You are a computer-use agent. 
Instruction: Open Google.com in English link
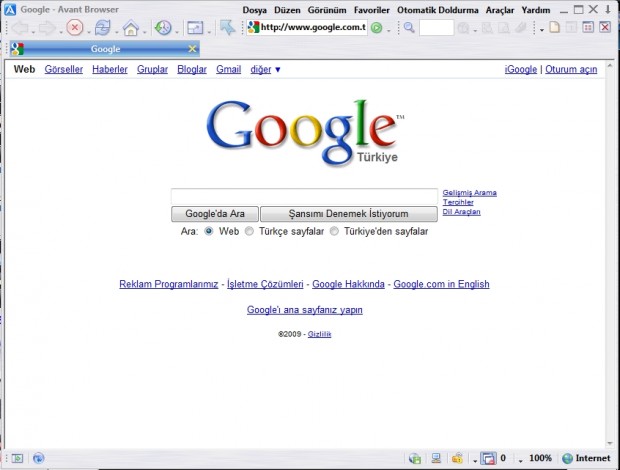coord(441,284)
